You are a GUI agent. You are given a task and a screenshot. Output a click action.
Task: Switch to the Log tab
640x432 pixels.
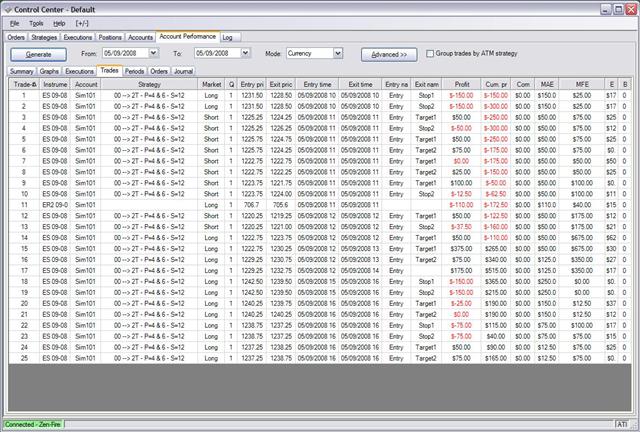point(227,37)
